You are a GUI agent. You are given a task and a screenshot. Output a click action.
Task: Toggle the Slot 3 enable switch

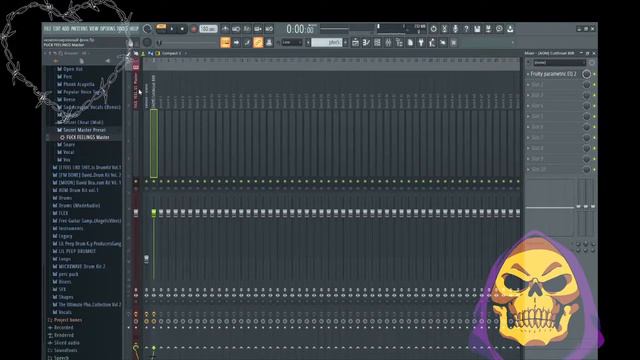pyautogui.click(x=594, y=96)
